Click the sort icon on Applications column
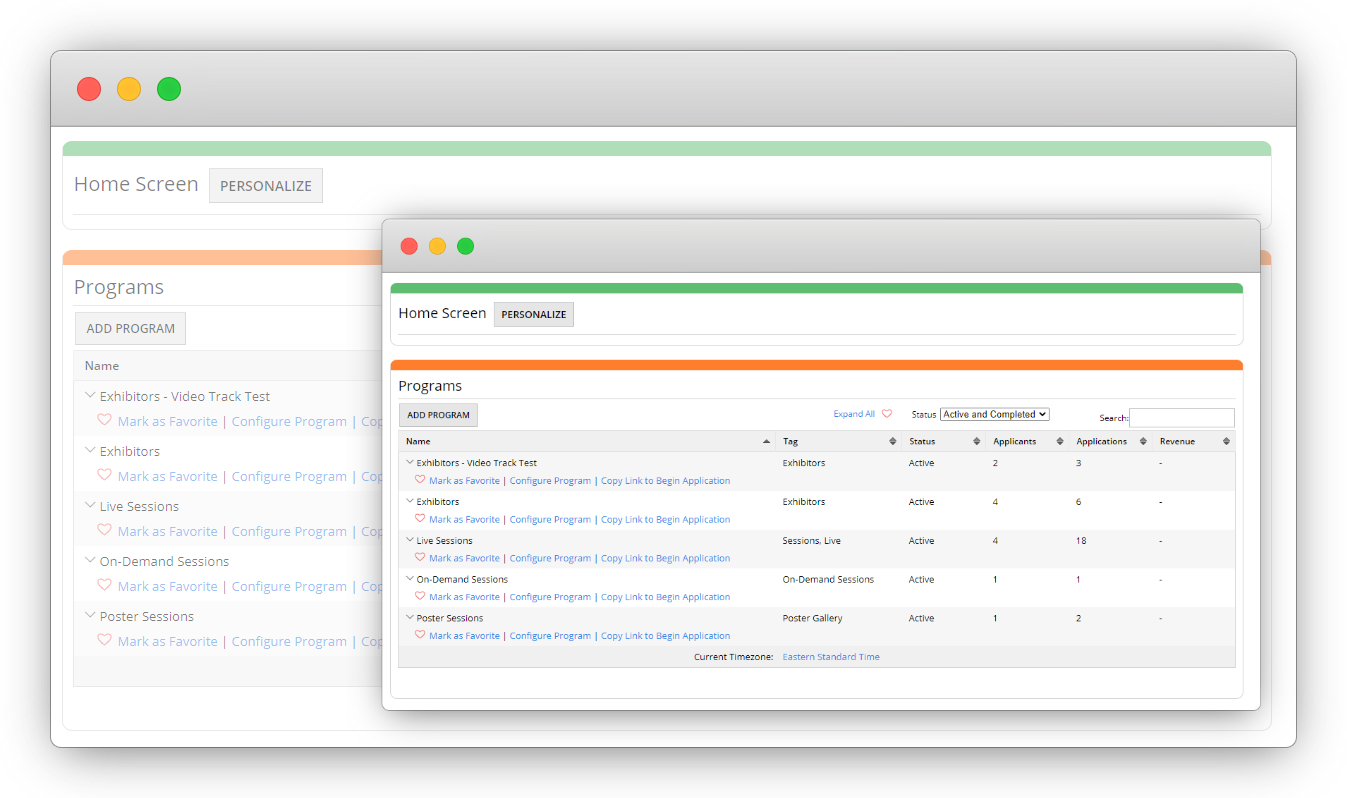Viewport: 1347px width, 798px height. pyautogui.click(x=1142, y=440)
